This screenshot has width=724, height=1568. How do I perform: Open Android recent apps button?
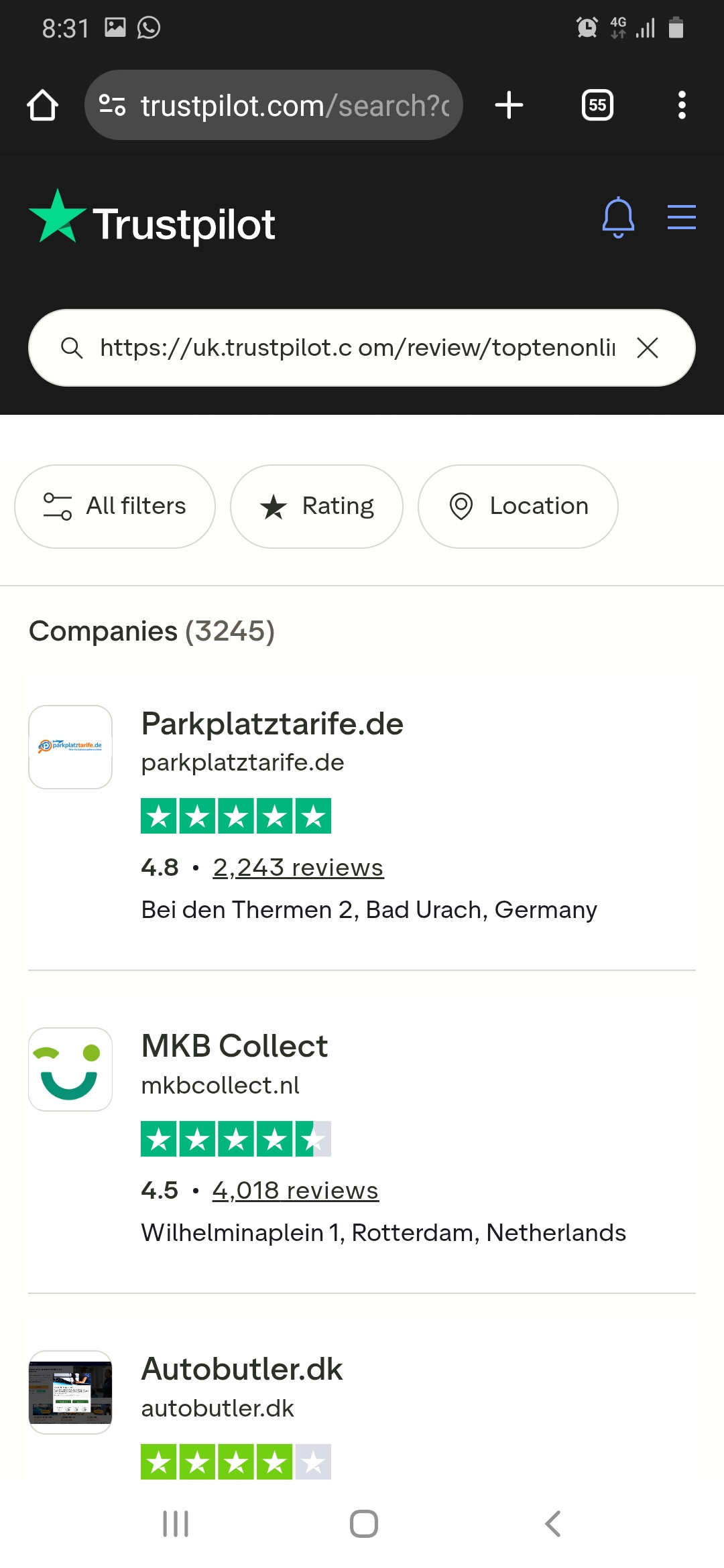coord(176,1524)
